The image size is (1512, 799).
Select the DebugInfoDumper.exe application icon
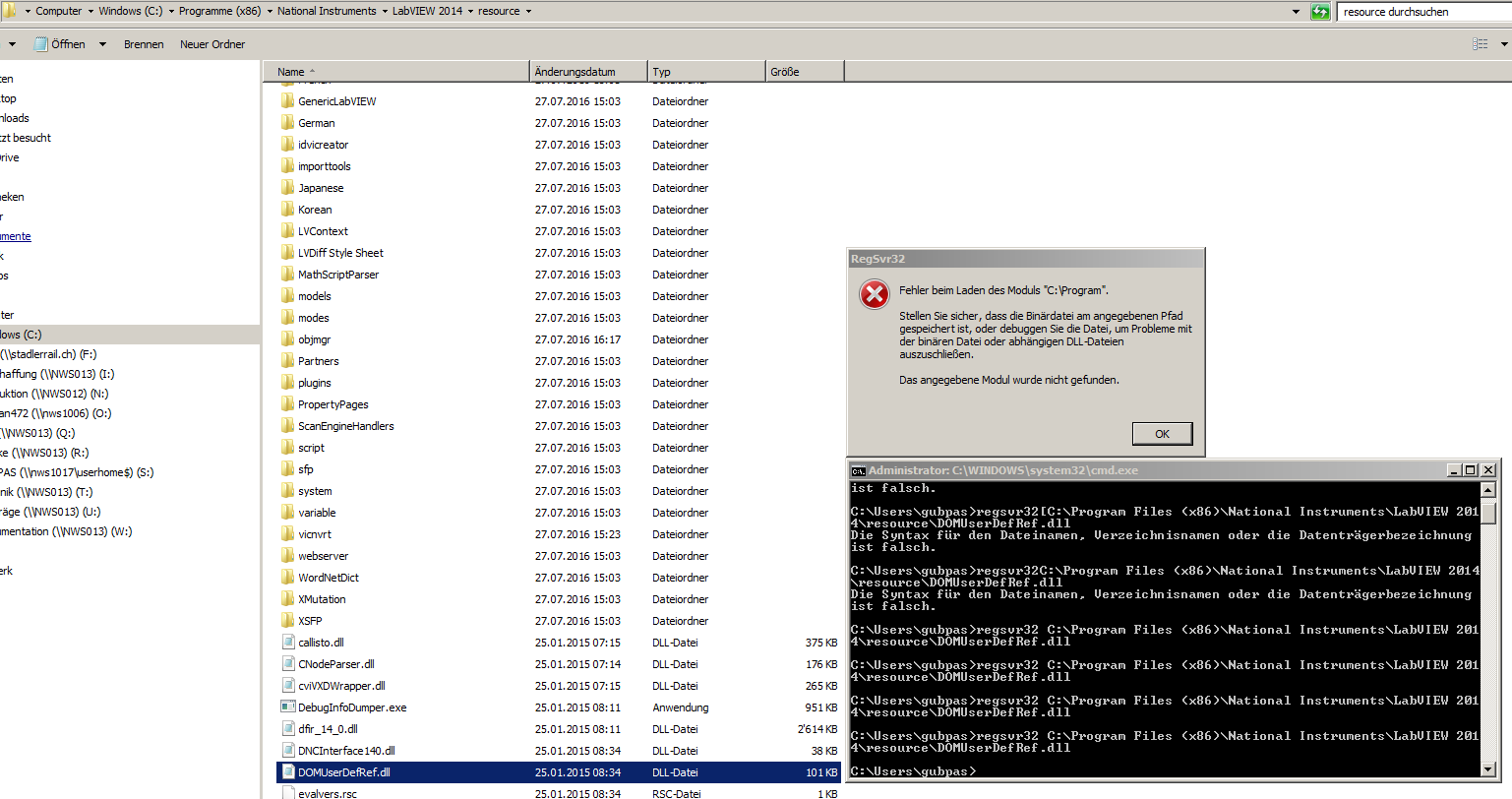[x=288, y=707]
